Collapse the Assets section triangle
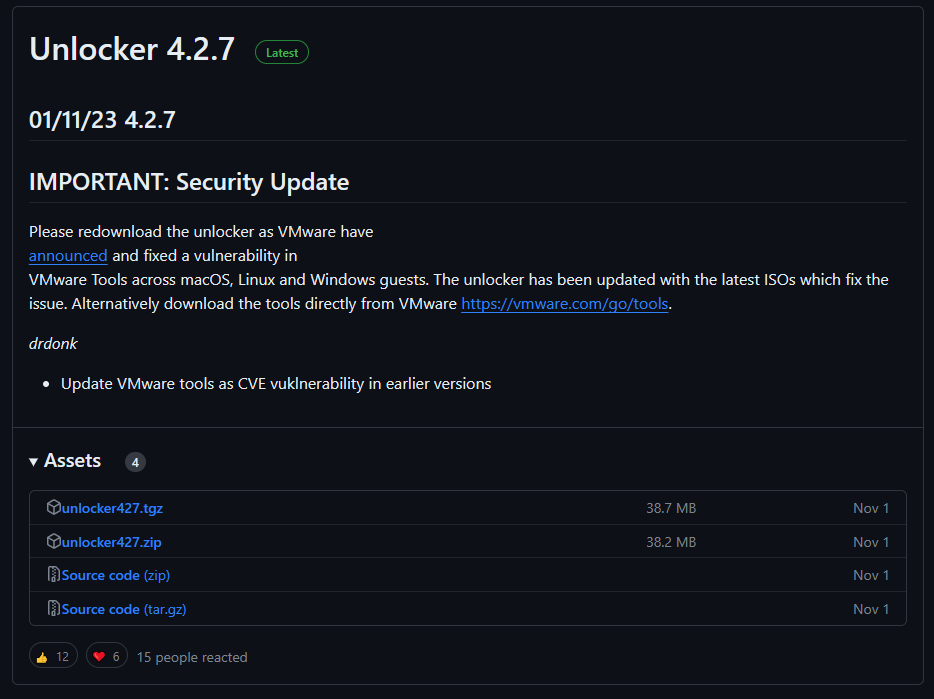The image size is (934, 699). (33, 462)
